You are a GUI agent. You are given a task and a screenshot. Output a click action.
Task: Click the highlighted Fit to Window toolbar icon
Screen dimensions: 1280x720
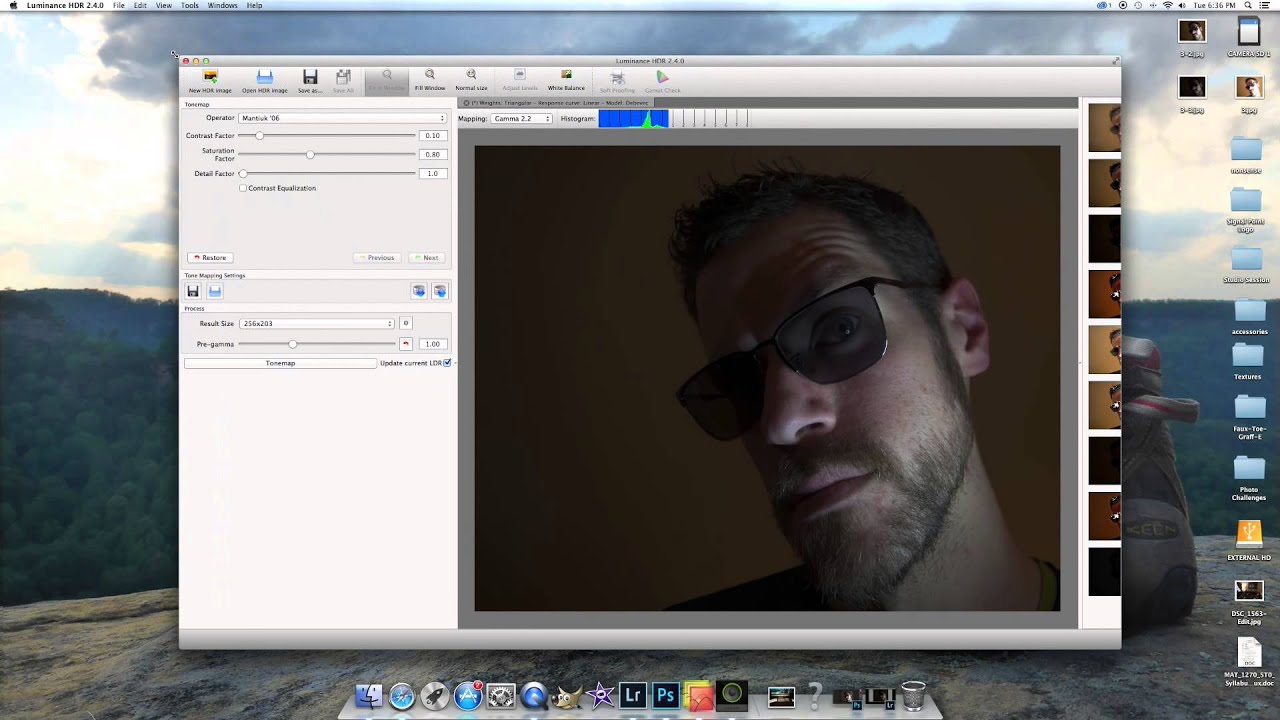coord(386,81)
